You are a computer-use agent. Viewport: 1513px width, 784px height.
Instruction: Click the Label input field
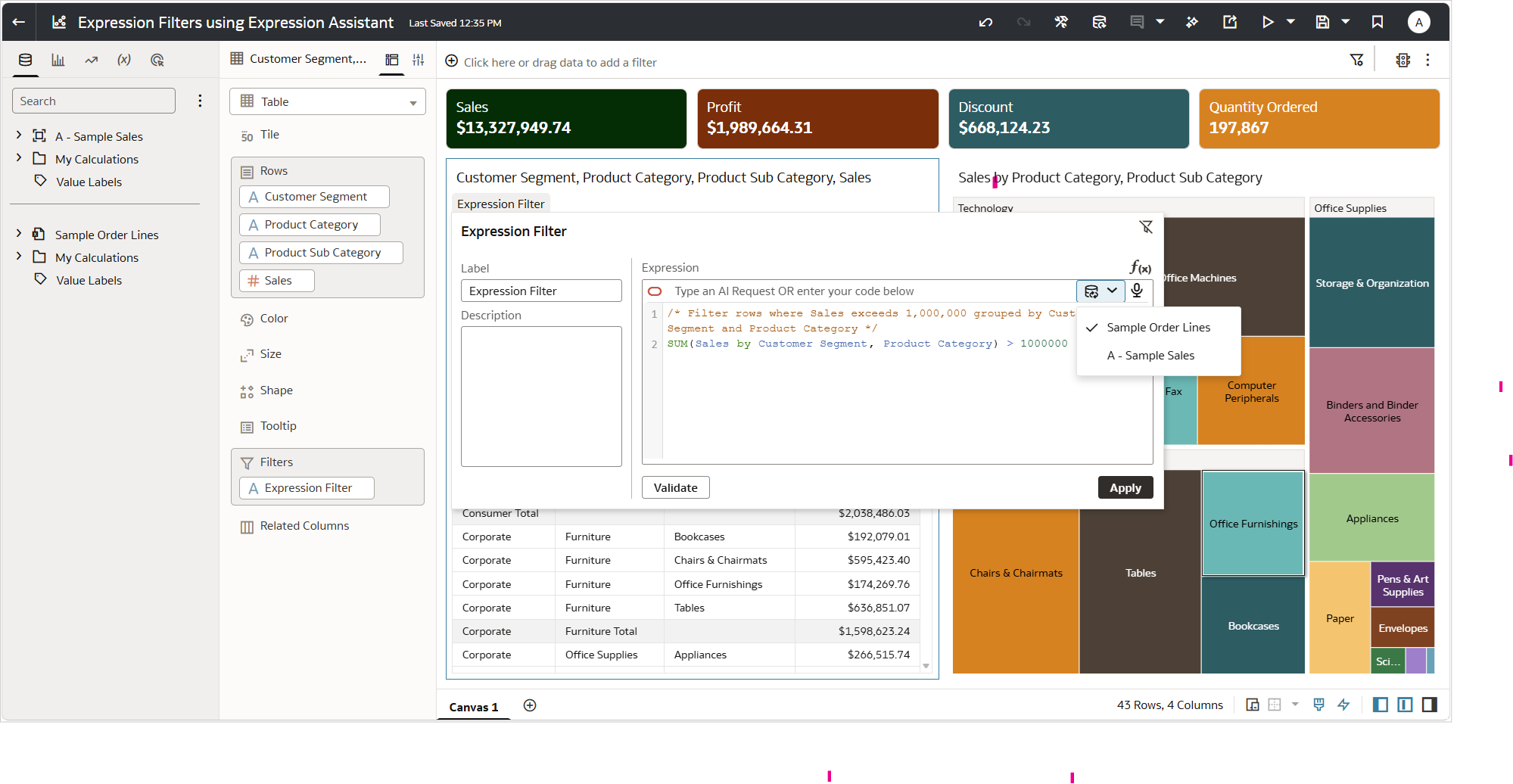click(x=541, y=291)
